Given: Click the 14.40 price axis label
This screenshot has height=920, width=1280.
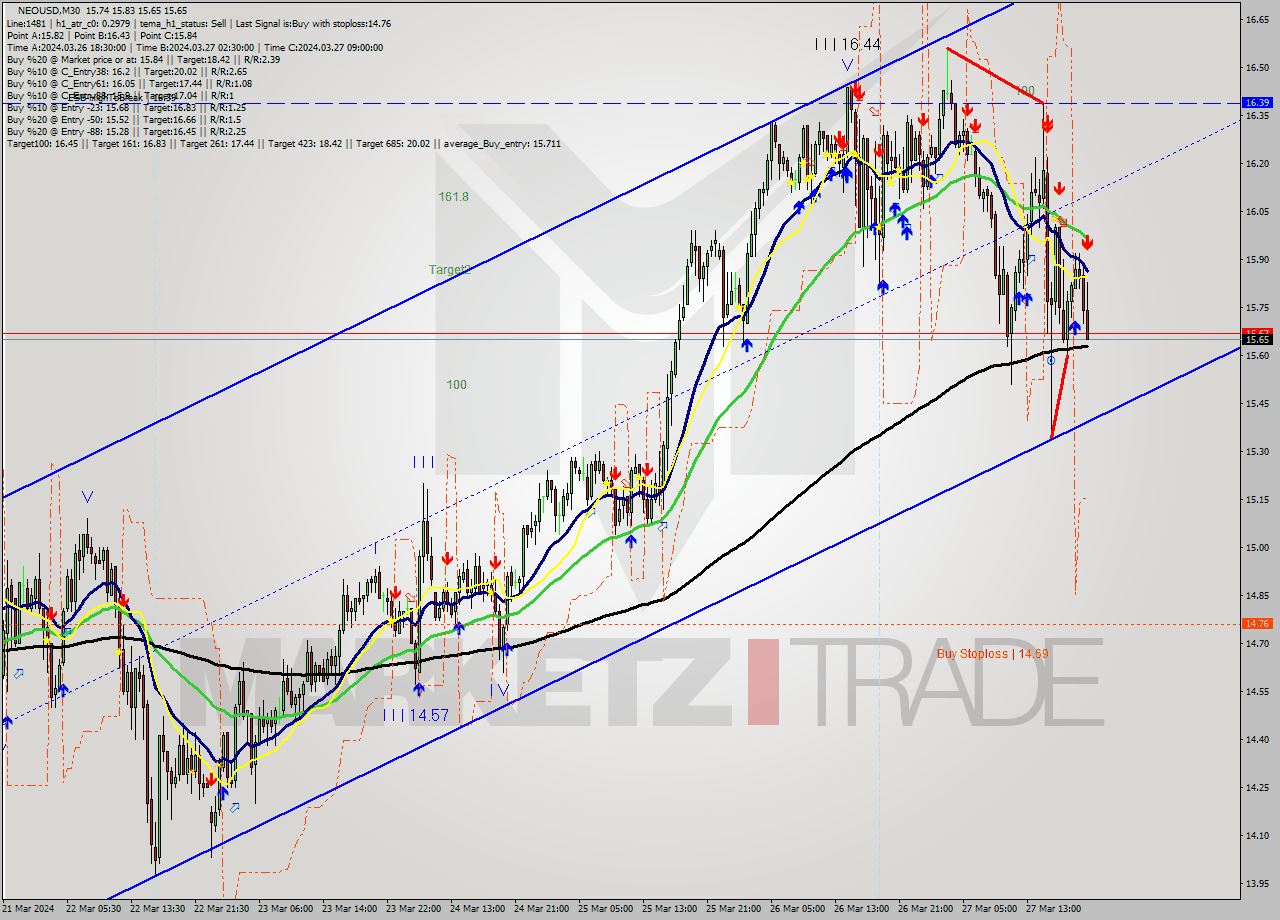Looking at the screenshot, I should [x=1256, y=739].
